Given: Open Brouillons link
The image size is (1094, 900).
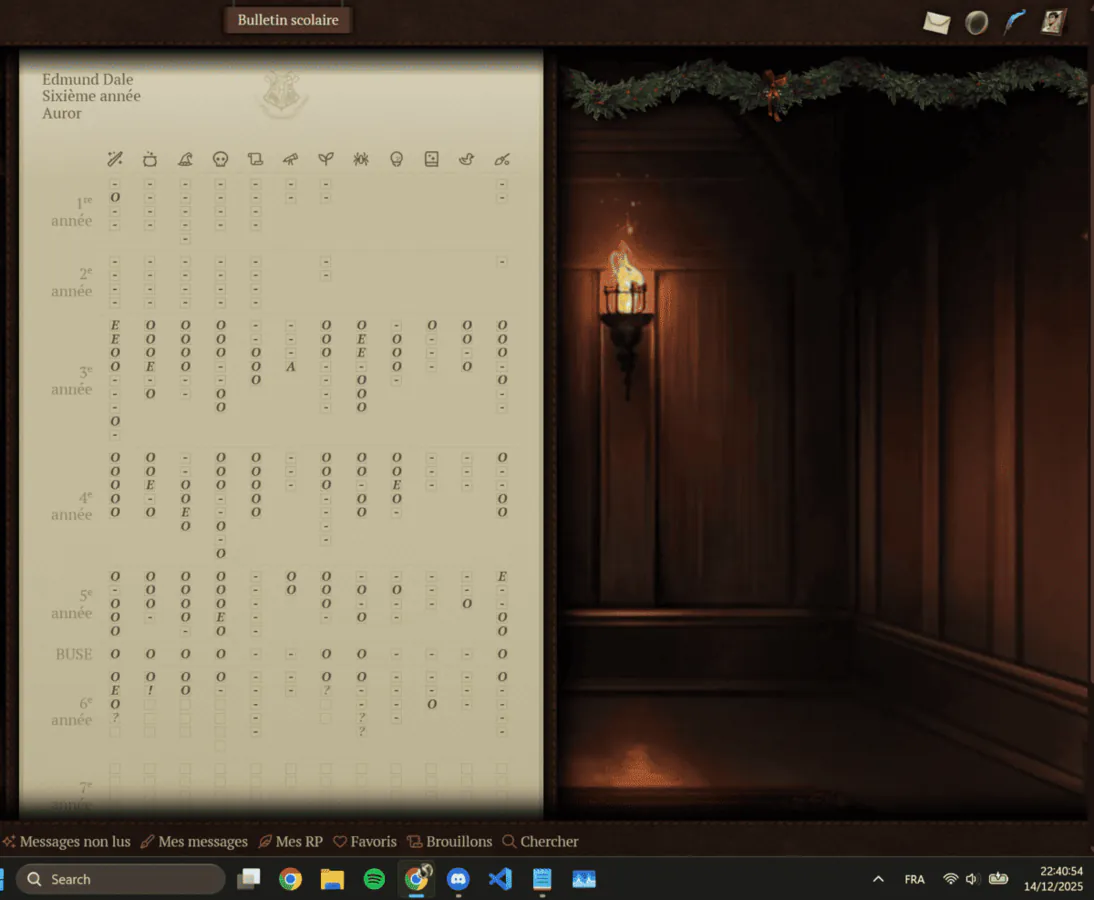Looking at the screenshot, I should [459, 841].
